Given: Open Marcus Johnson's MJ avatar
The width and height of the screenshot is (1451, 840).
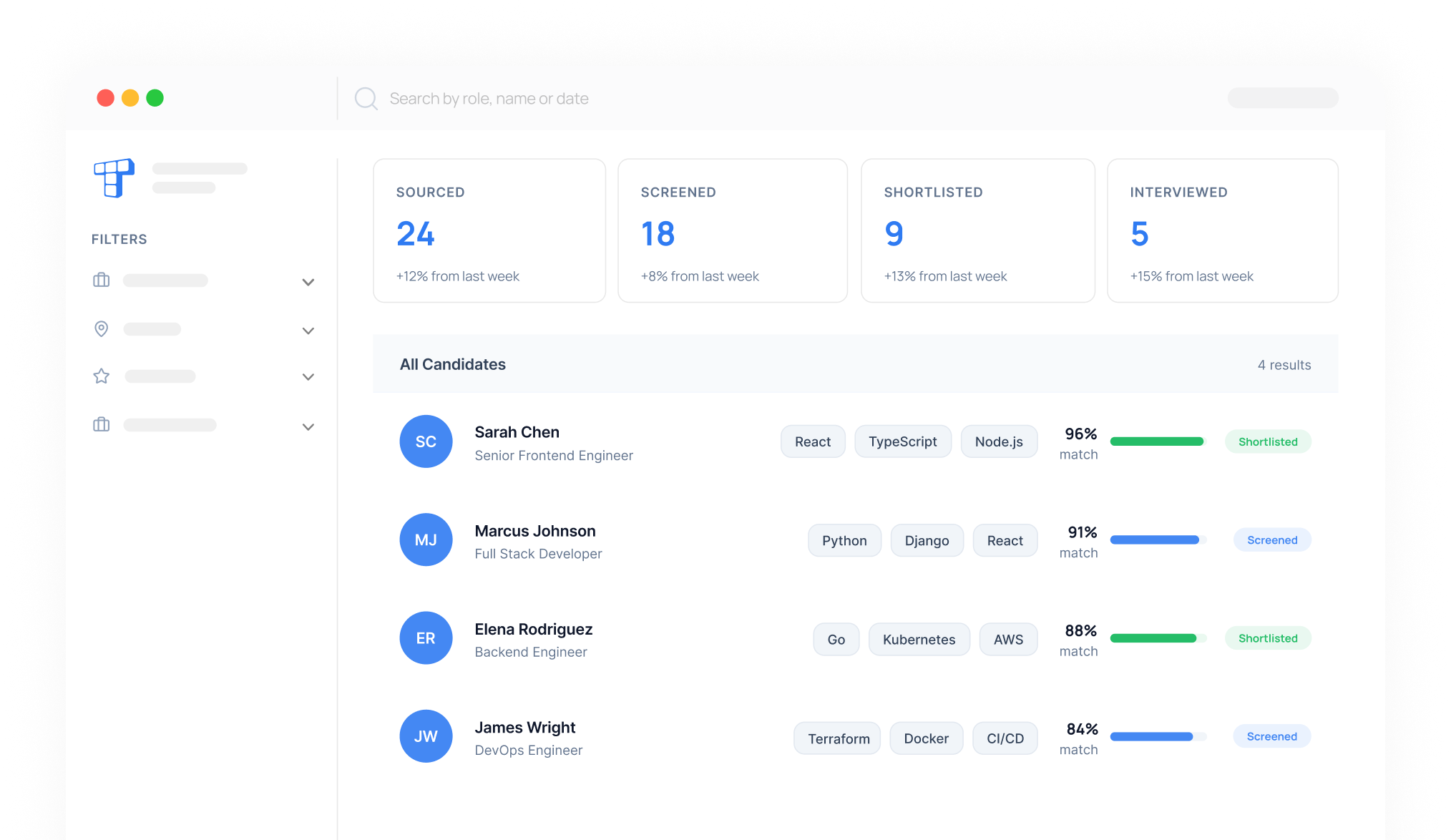Looking at the screenshot, I should point(426,539).
